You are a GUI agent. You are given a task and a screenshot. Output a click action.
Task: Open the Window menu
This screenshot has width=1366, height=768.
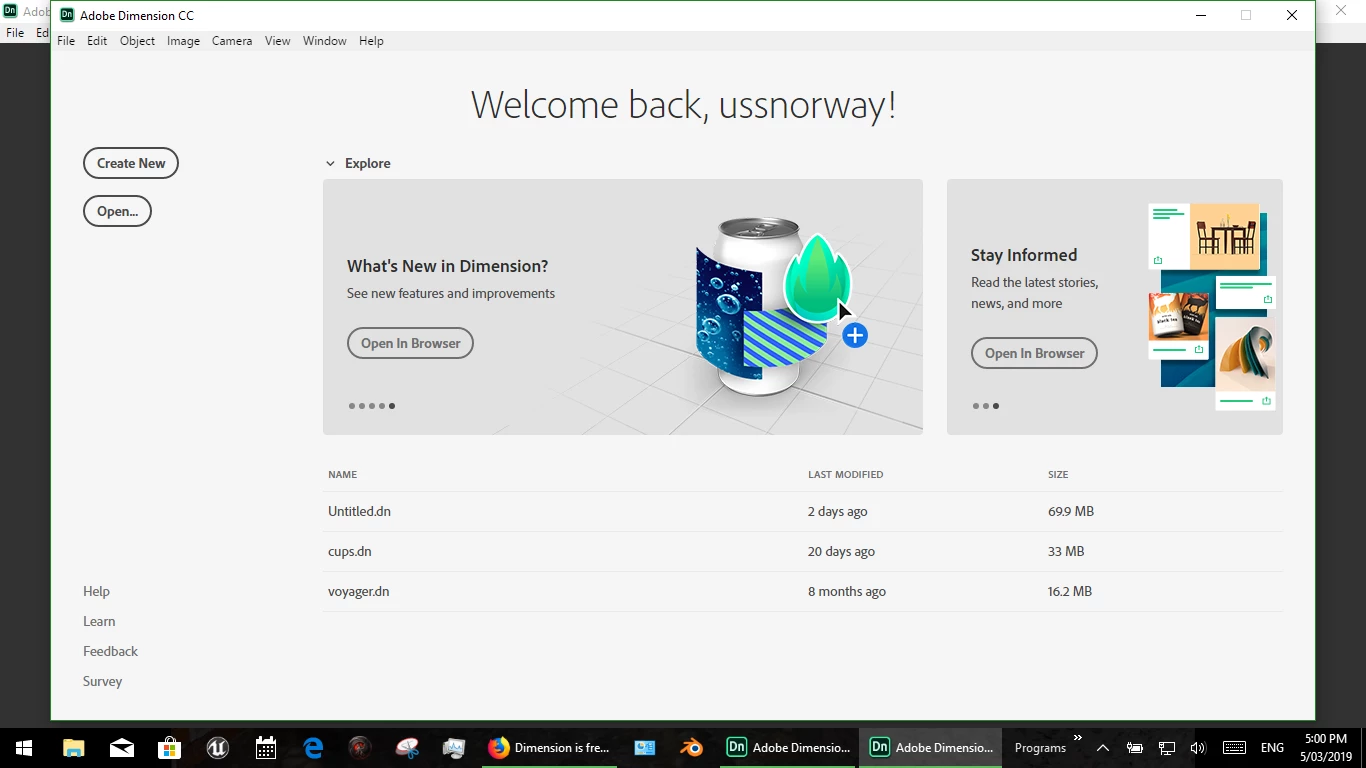click(325, 41)
